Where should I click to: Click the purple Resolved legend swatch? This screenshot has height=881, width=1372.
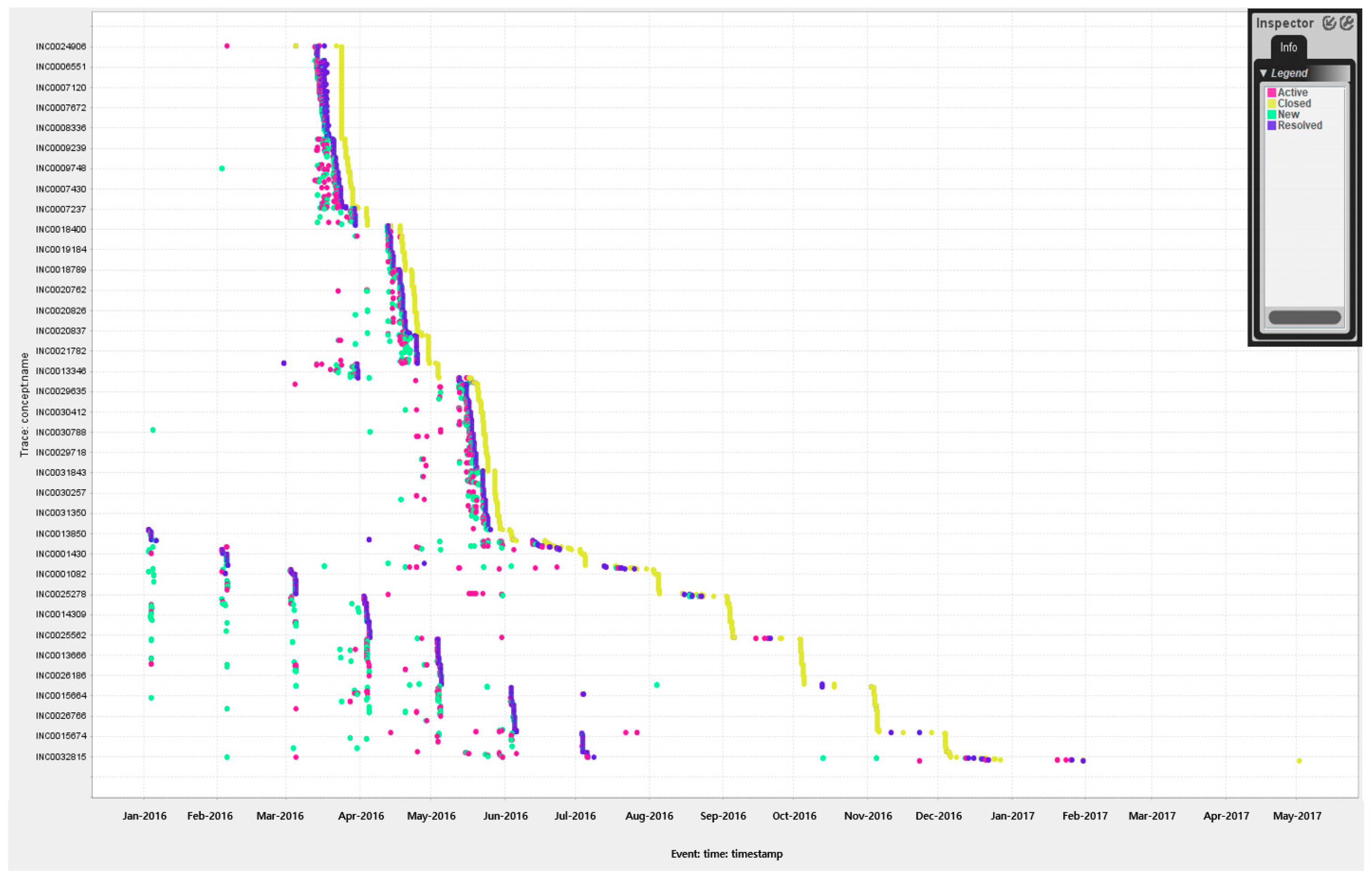(x=1271, y=126)
